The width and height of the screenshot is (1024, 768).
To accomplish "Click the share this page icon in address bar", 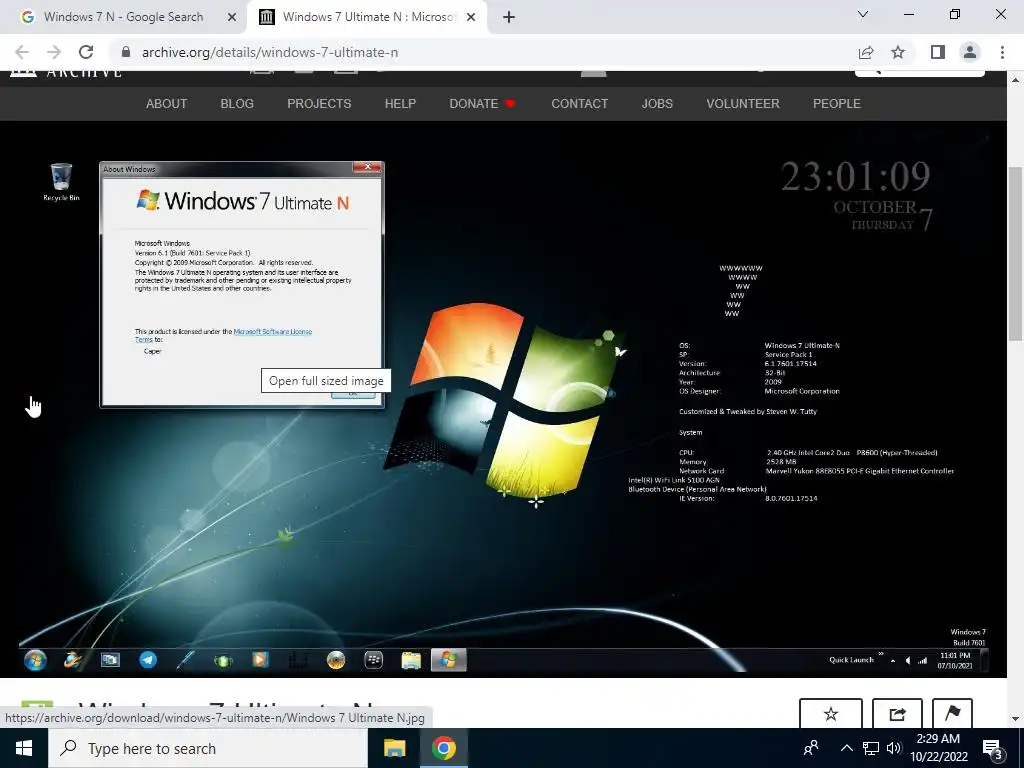I will [x=866, y=52].
